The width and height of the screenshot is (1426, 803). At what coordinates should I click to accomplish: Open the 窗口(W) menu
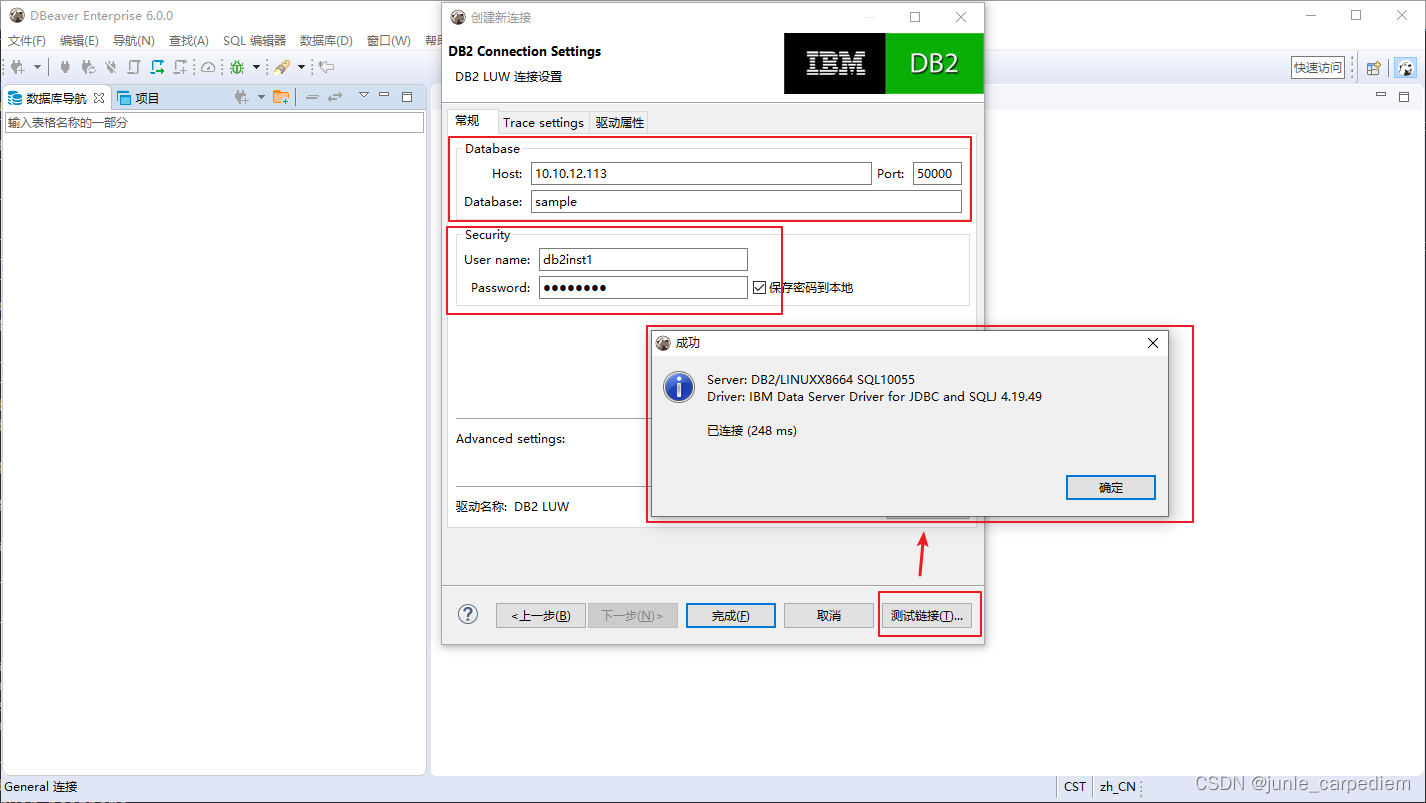[x=389, y=41]
